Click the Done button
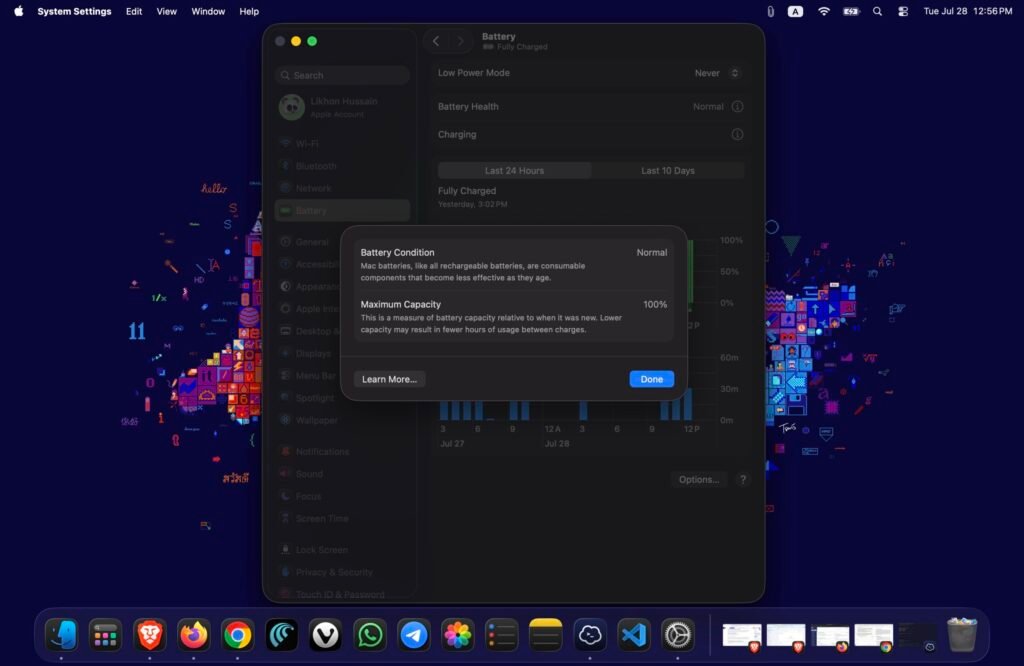The height and width of the screenshot is (666, 1024). pyautogui.click(x=651, y=379)
